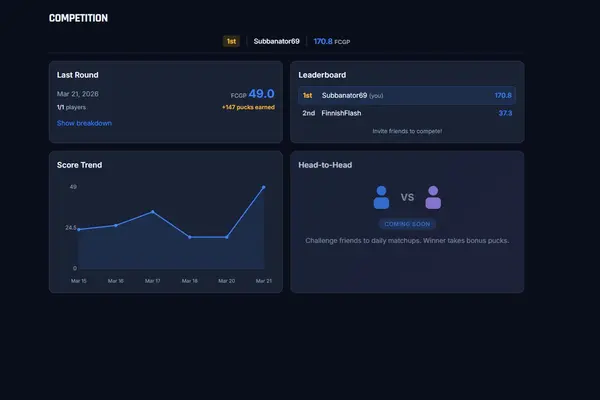Click the purple opponent avatar icon
This screenshot has width=600, height=400.
pos(433,197)
